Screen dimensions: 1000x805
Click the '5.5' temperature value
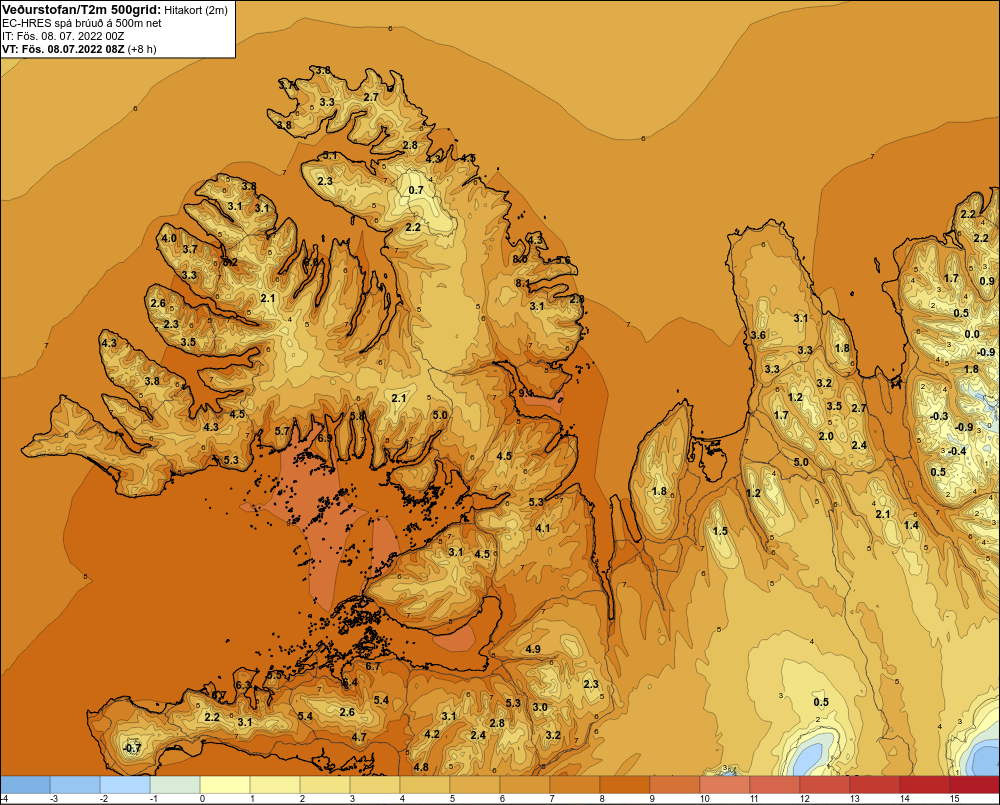pyautogui.click(x=274, y=675)
